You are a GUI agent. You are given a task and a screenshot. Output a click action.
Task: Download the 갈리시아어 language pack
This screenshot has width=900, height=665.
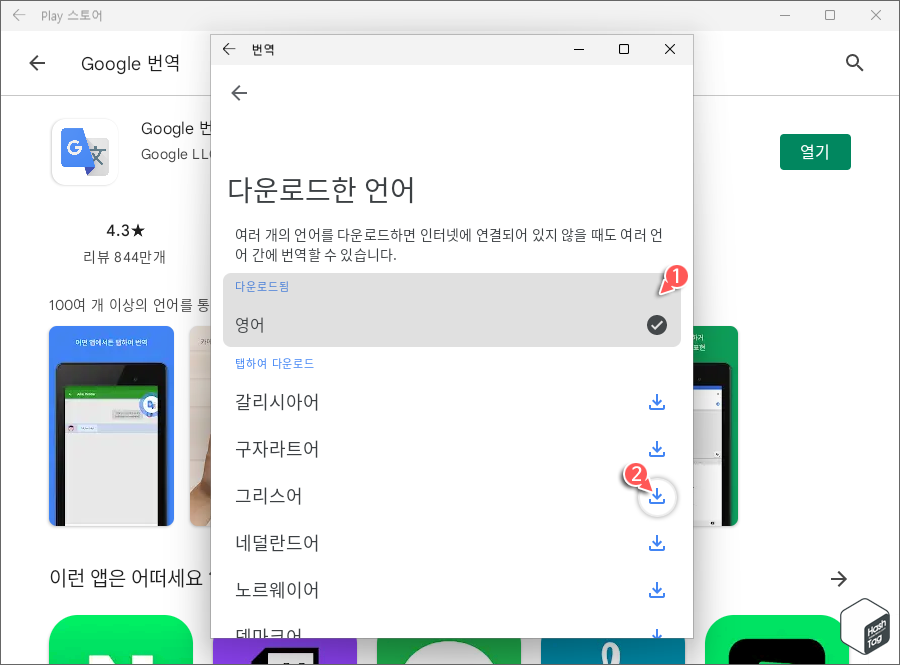tap(657, 402)
